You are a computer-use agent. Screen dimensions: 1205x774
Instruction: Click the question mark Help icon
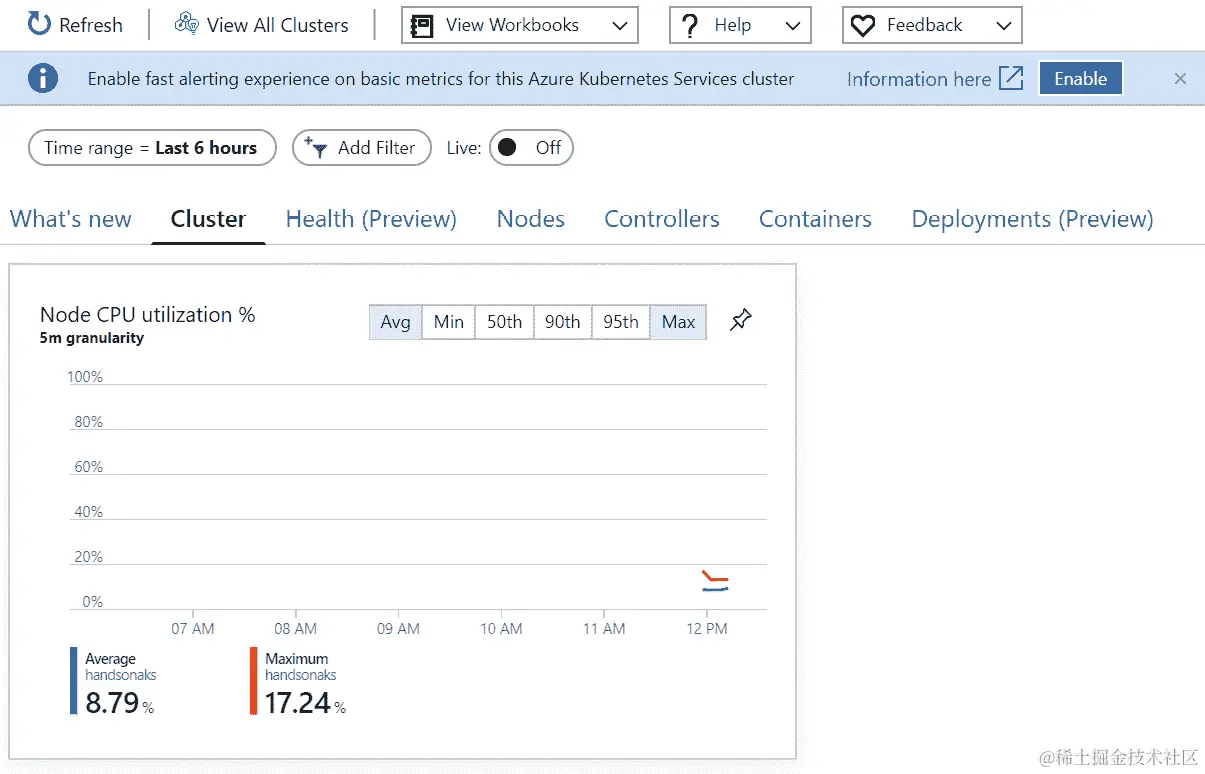[689, 26]
